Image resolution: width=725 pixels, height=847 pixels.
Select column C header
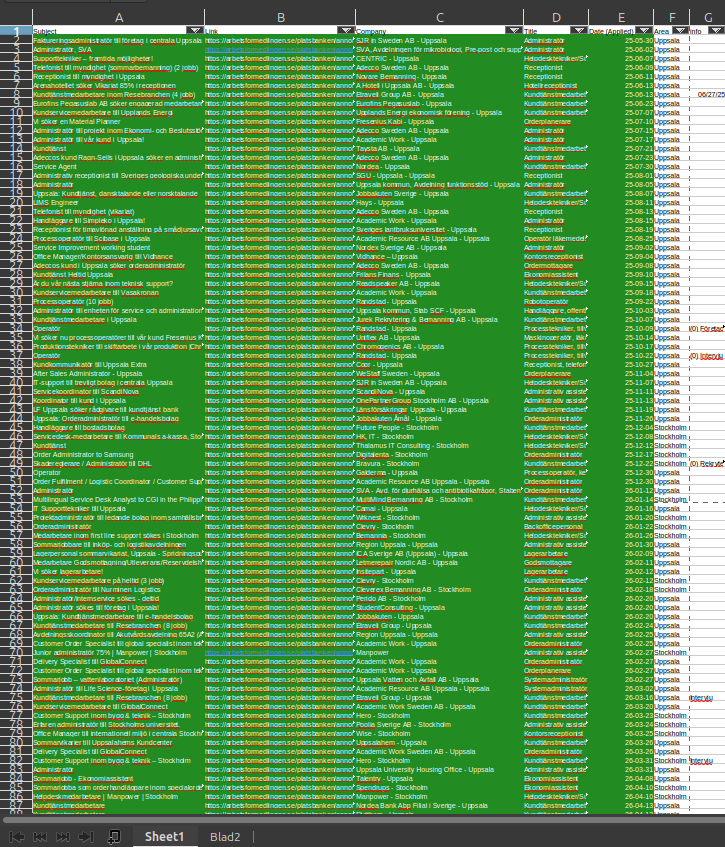[x=440, y=18]
